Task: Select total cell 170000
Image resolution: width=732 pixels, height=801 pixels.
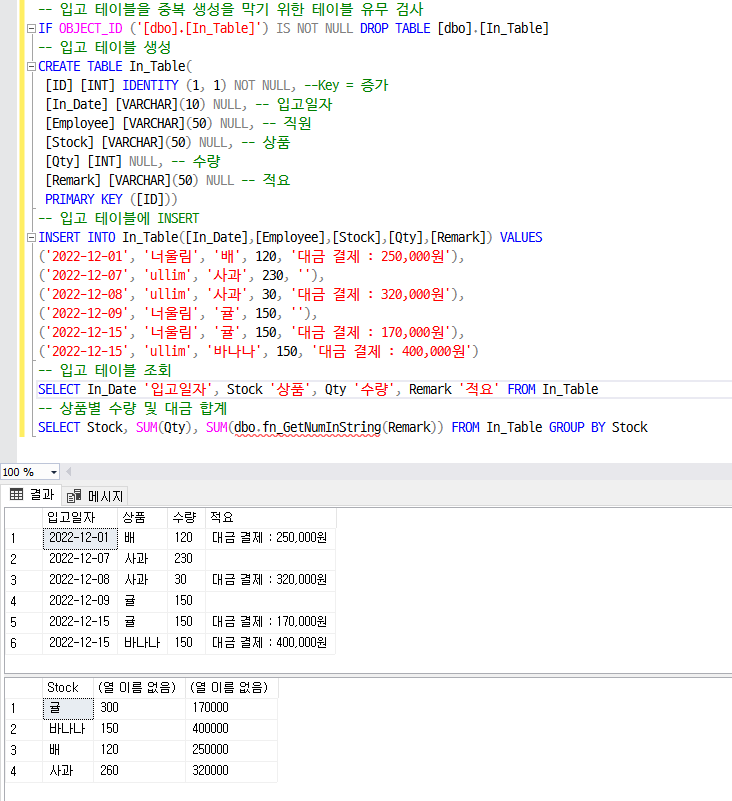Action: pyautogui.click(x=232, y=708)
